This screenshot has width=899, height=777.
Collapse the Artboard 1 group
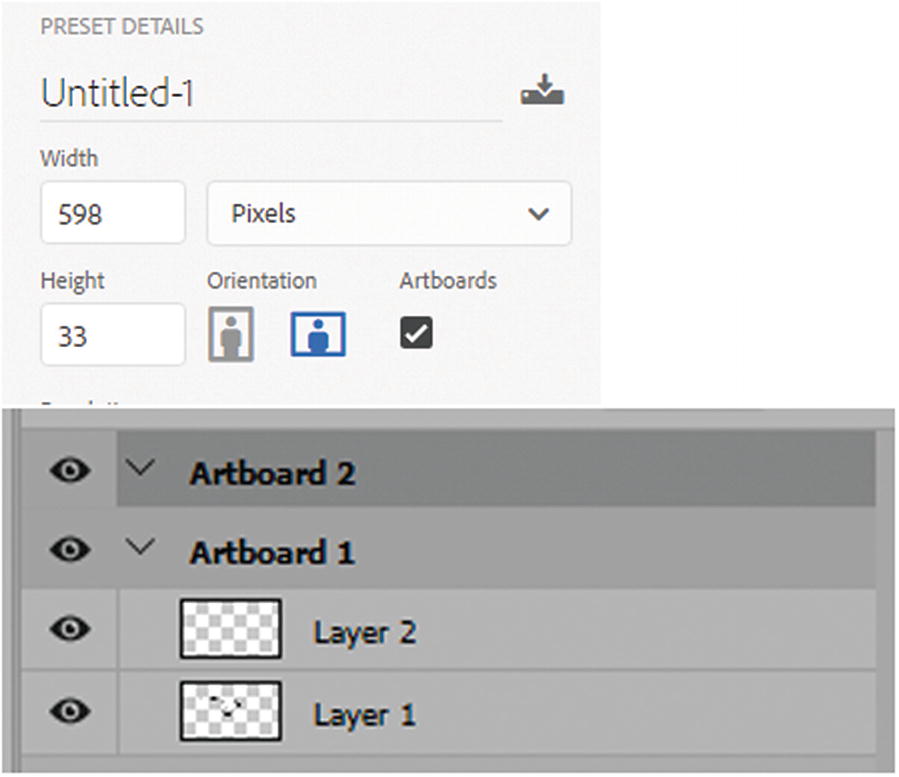(146, 547)
